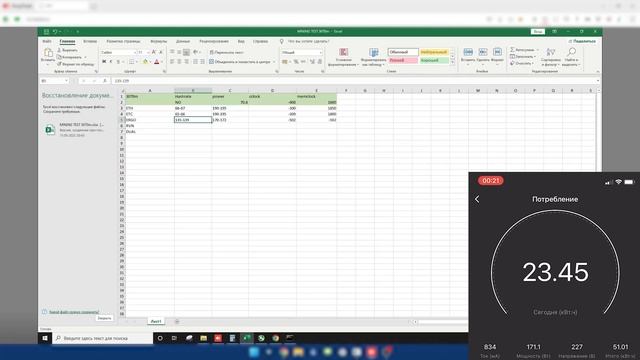The width and height of the screenshot is (640, 360).
Task: Open the Файл menu tab
Action: tap(47, 41)
